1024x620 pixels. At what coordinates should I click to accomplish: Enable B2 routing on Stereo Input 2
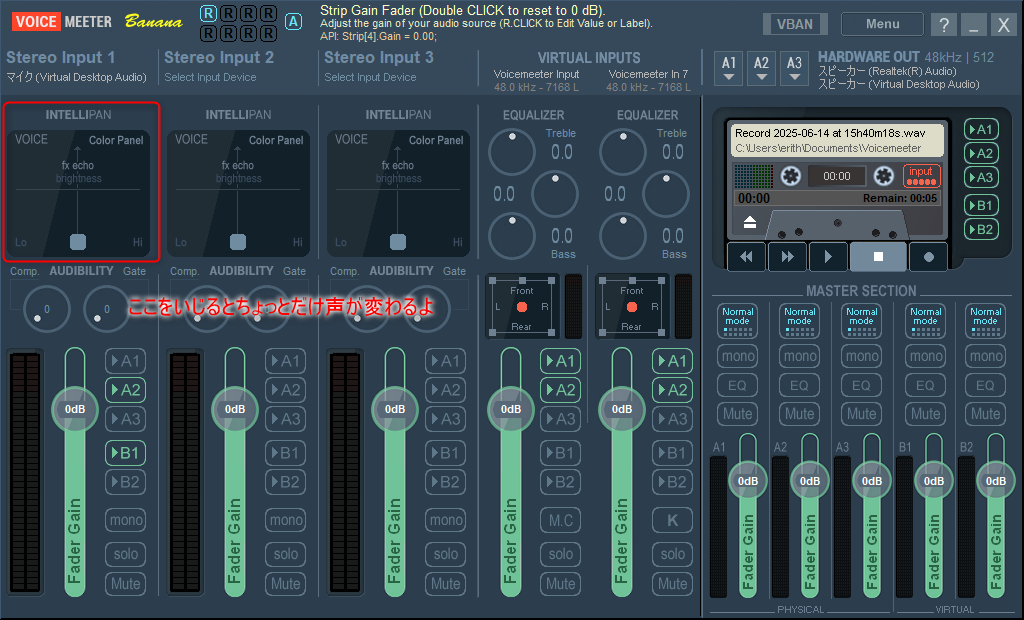click(x=285, y=482)
